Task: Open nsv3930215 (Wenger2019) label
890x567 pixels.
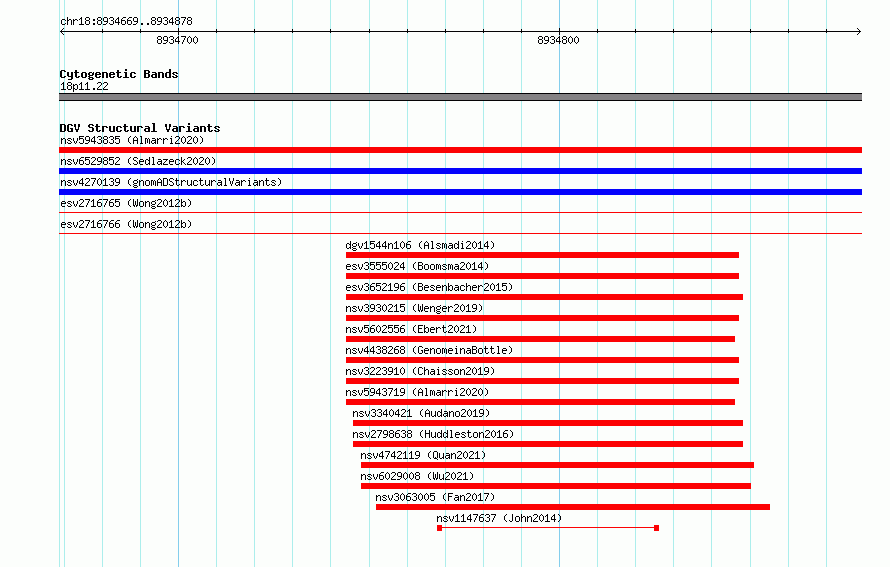Action: 414,308
